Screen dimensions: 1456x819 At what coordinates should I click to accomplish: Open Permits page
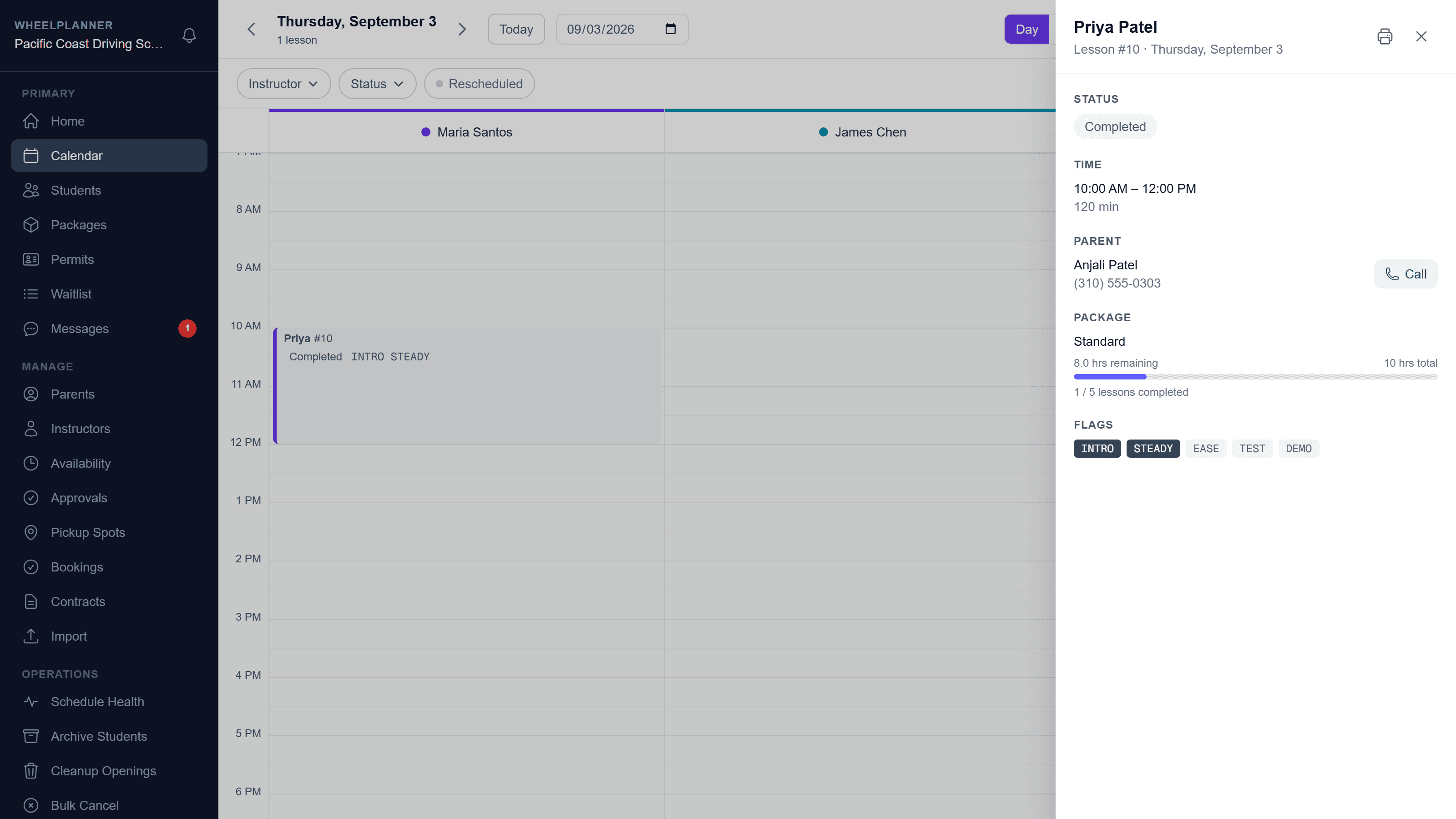coord(109,259)
